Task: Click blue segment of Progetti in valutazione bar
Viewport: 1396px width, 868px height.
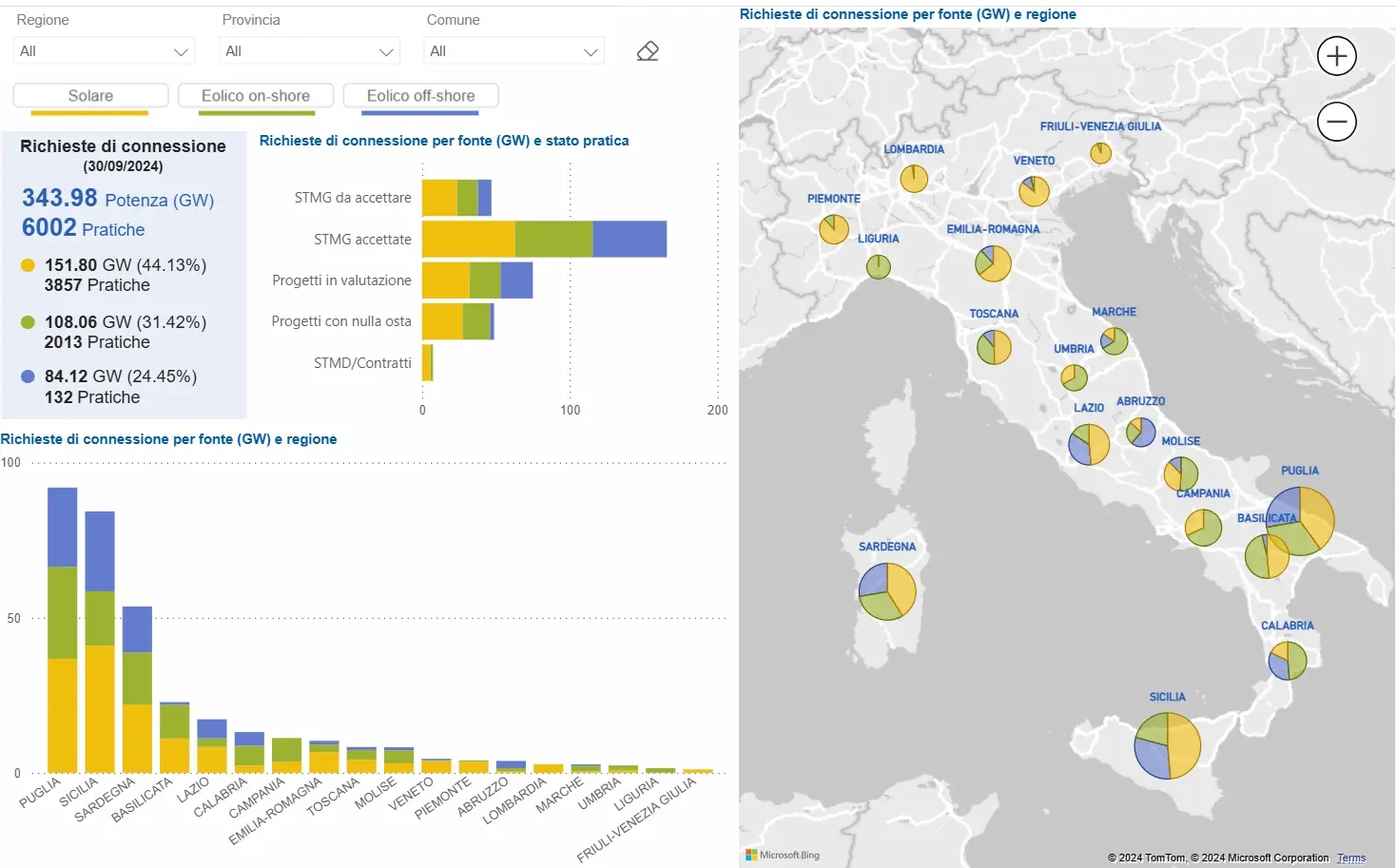Action: coord(516,280)
